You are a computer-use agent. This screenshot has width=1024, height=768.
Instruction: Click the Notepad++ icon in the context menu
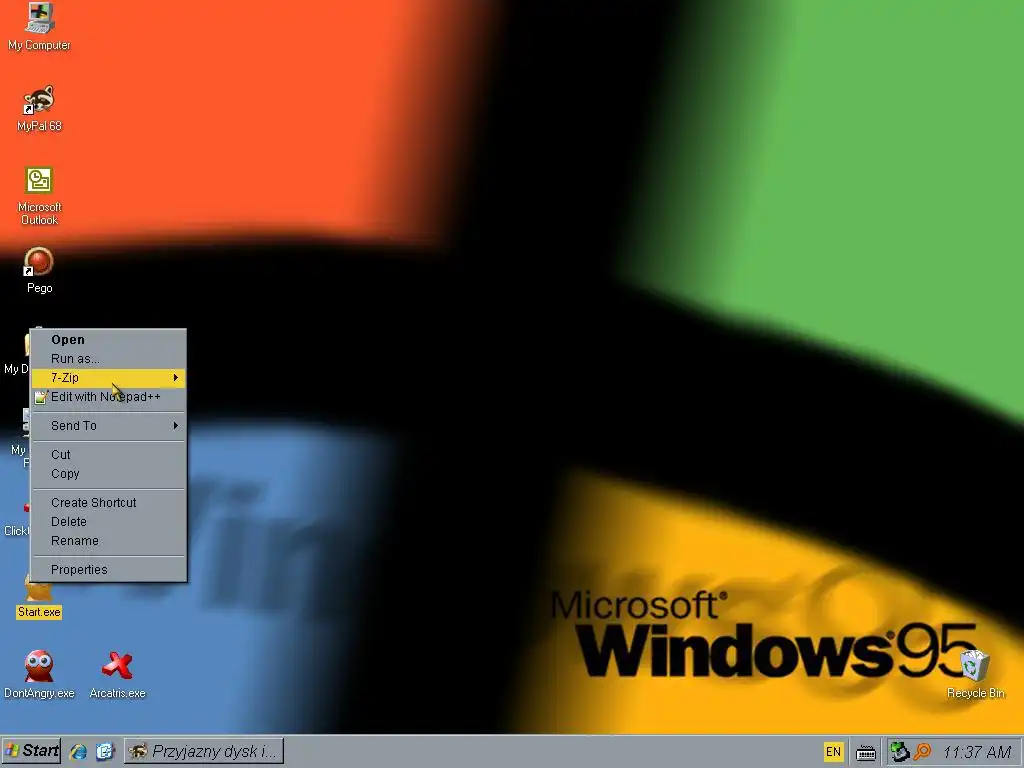40,397
